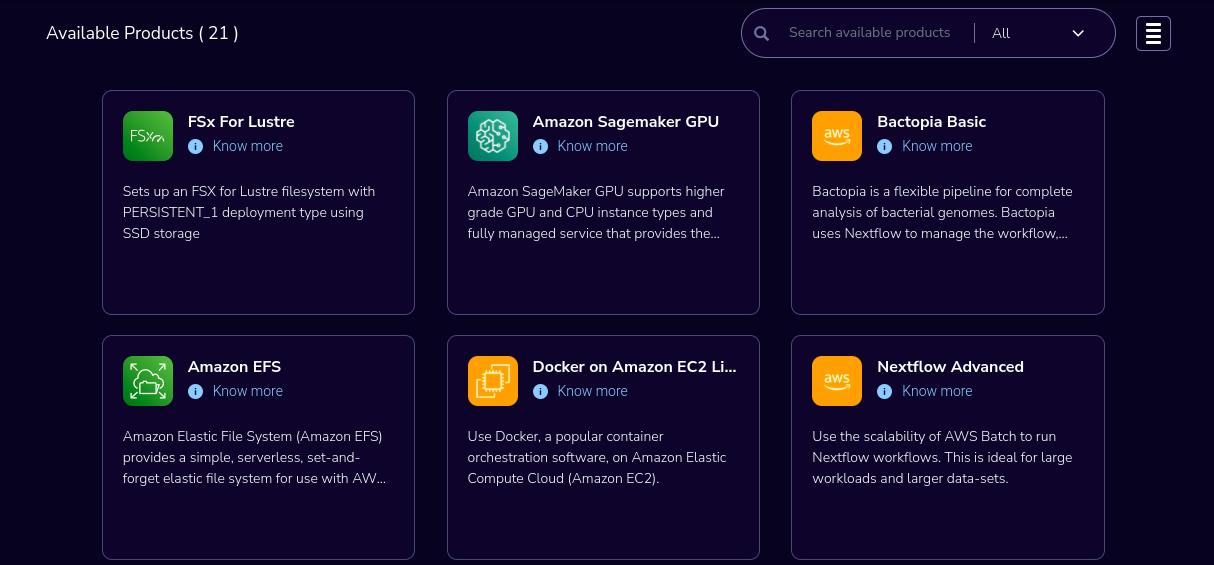
Task: Click info icon under Nextflow Advanced title
Action: [x=885, y=391]
